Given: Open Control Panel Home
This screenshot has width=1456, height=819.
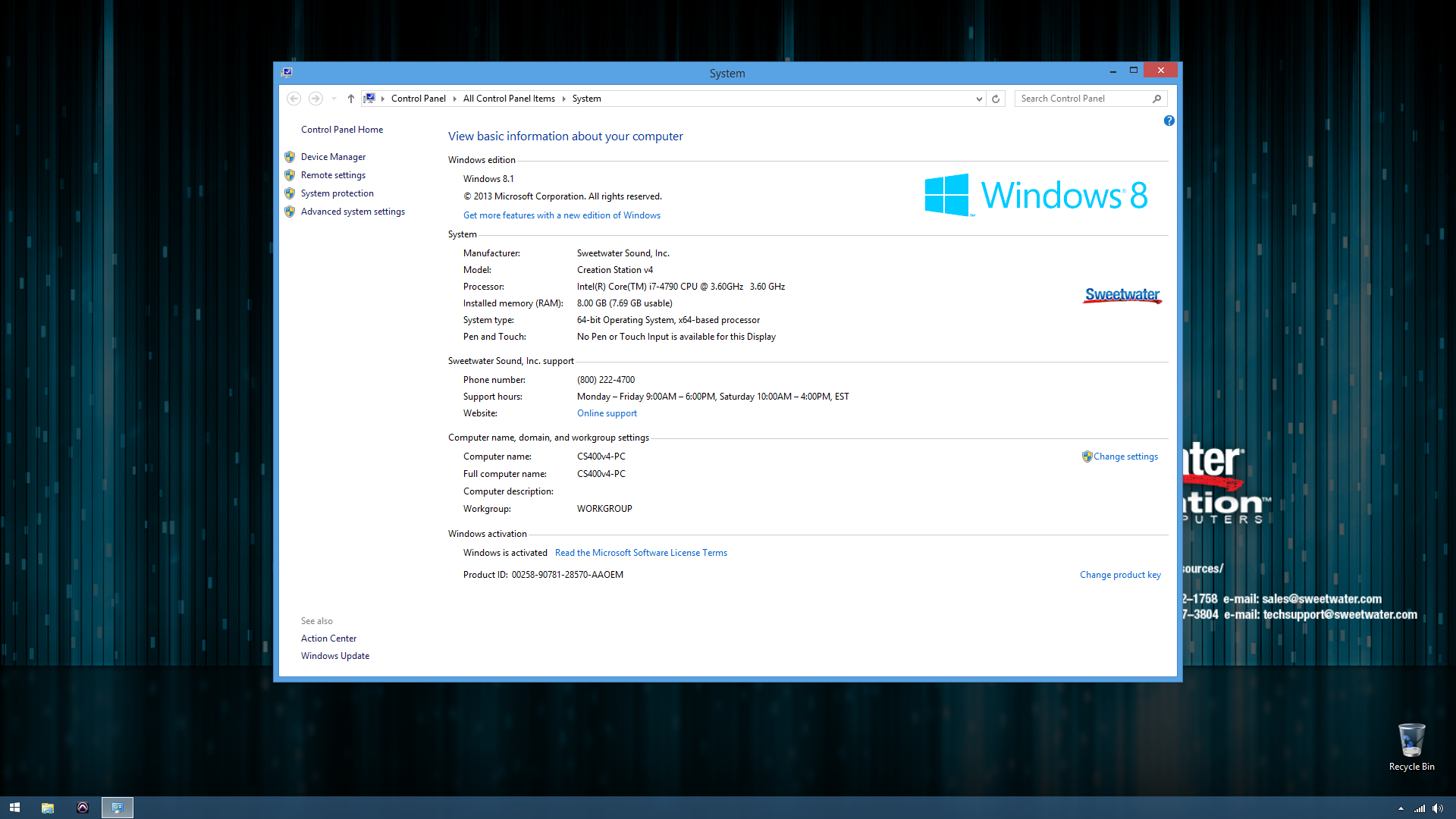Looking at the screenshot, I should click(342, 130).
